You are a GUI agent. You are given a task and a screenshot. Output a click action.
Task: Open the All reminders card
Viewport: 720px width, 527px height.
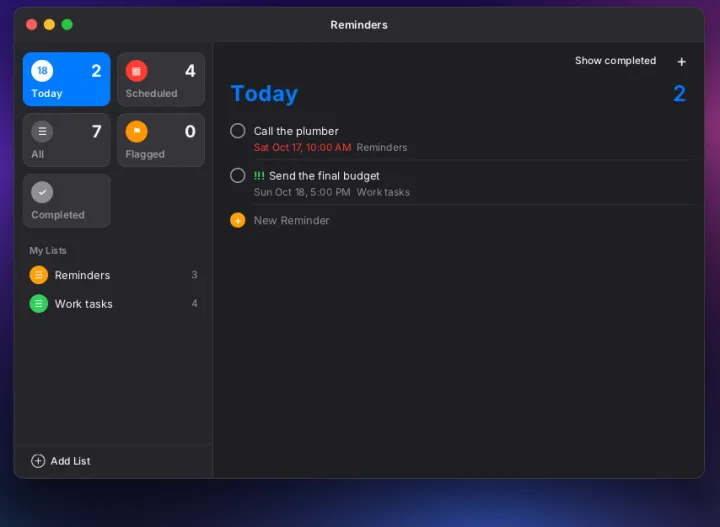coord(67,140)
